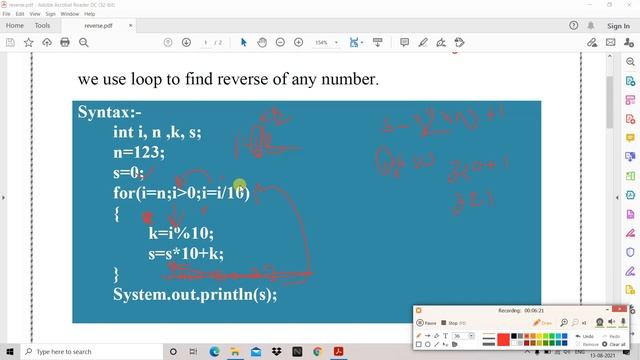The width and height of the screenshot is (640, 360).
Task: Select the highlight text pen
Action: pyautogui.click(x=423, y=42)
